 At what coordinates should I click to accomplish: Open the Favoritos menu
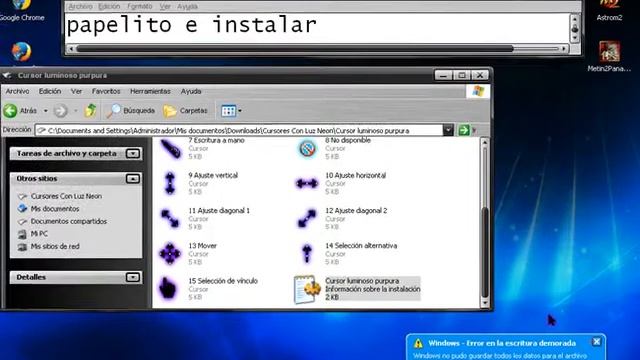(106, 91)
